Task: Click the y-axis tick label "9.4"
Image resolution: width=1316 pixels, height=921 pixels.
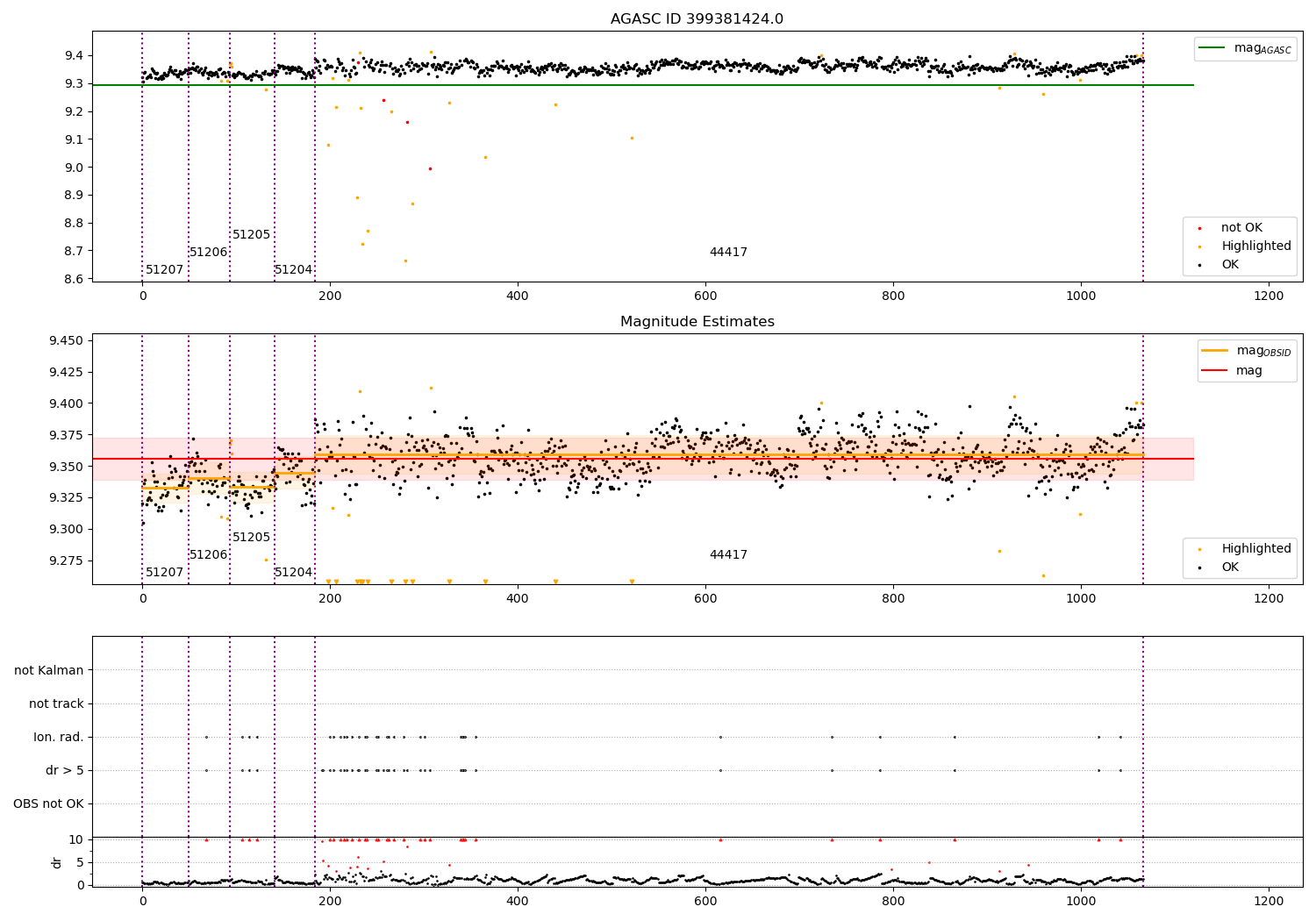Action: (73, 56)
